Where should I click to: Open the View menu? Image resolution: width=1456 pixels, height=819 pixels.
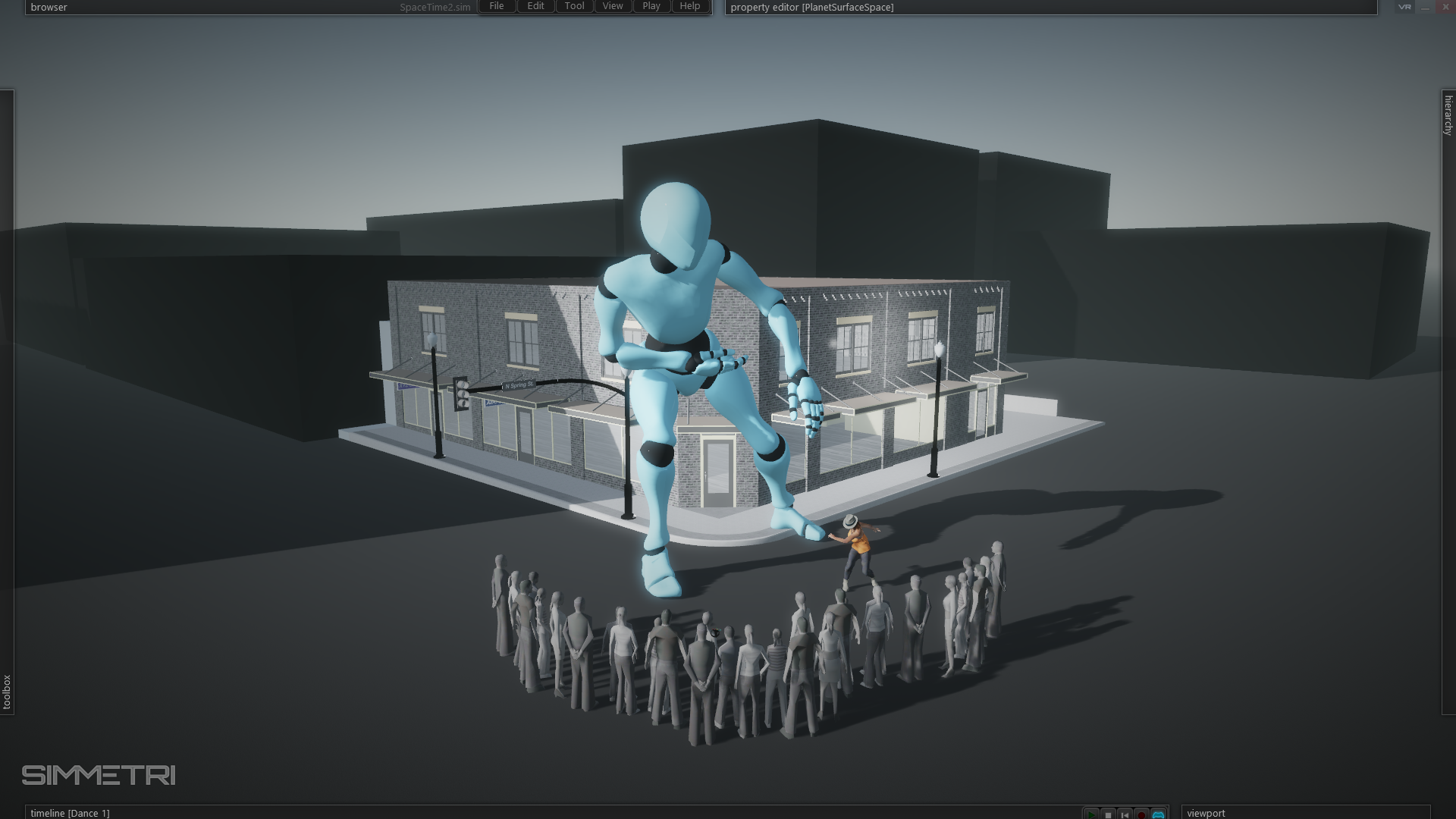[613, 6]
